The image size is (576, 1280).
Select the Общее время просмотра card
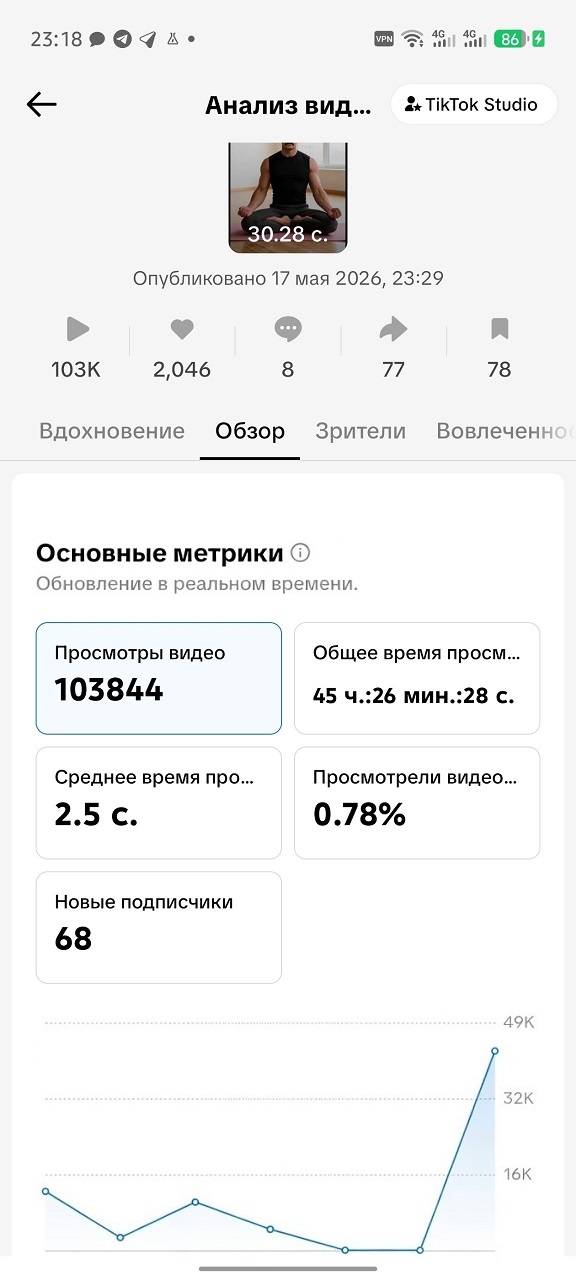click(417, 678)
